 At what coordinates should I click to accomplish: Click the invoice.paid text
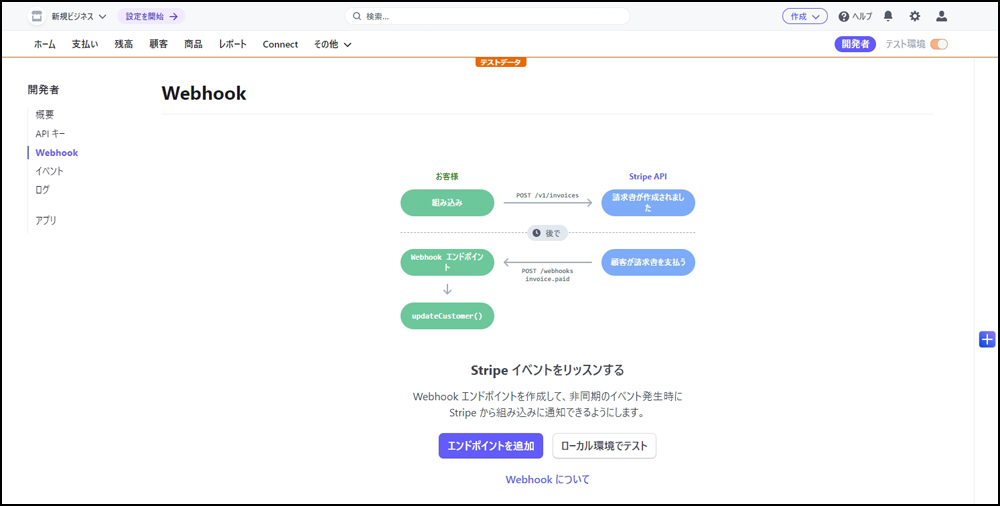tap(547, 279)
